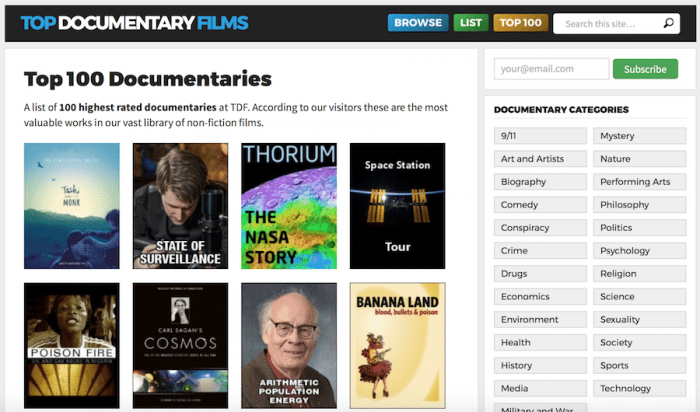700x412 pixels.
Task: Select the Performing Arts category
Action: (x=639, y=182)
